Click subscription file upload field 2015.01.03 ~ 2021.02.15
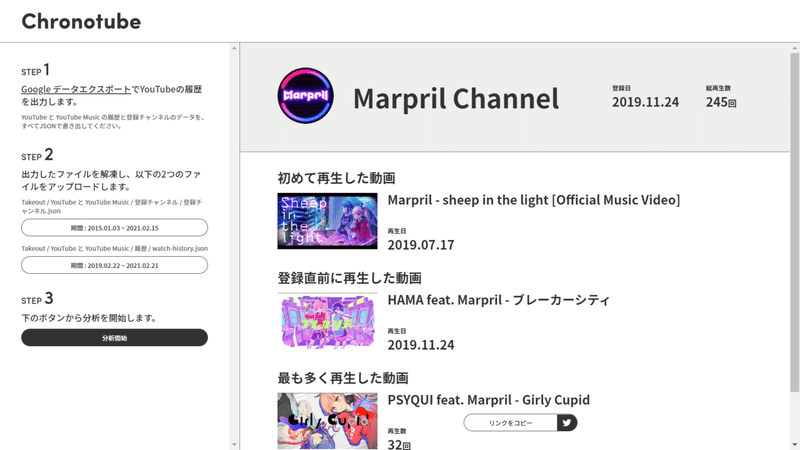Image resolution: width=800 pixels, height=450 pixels. point(114,228)
